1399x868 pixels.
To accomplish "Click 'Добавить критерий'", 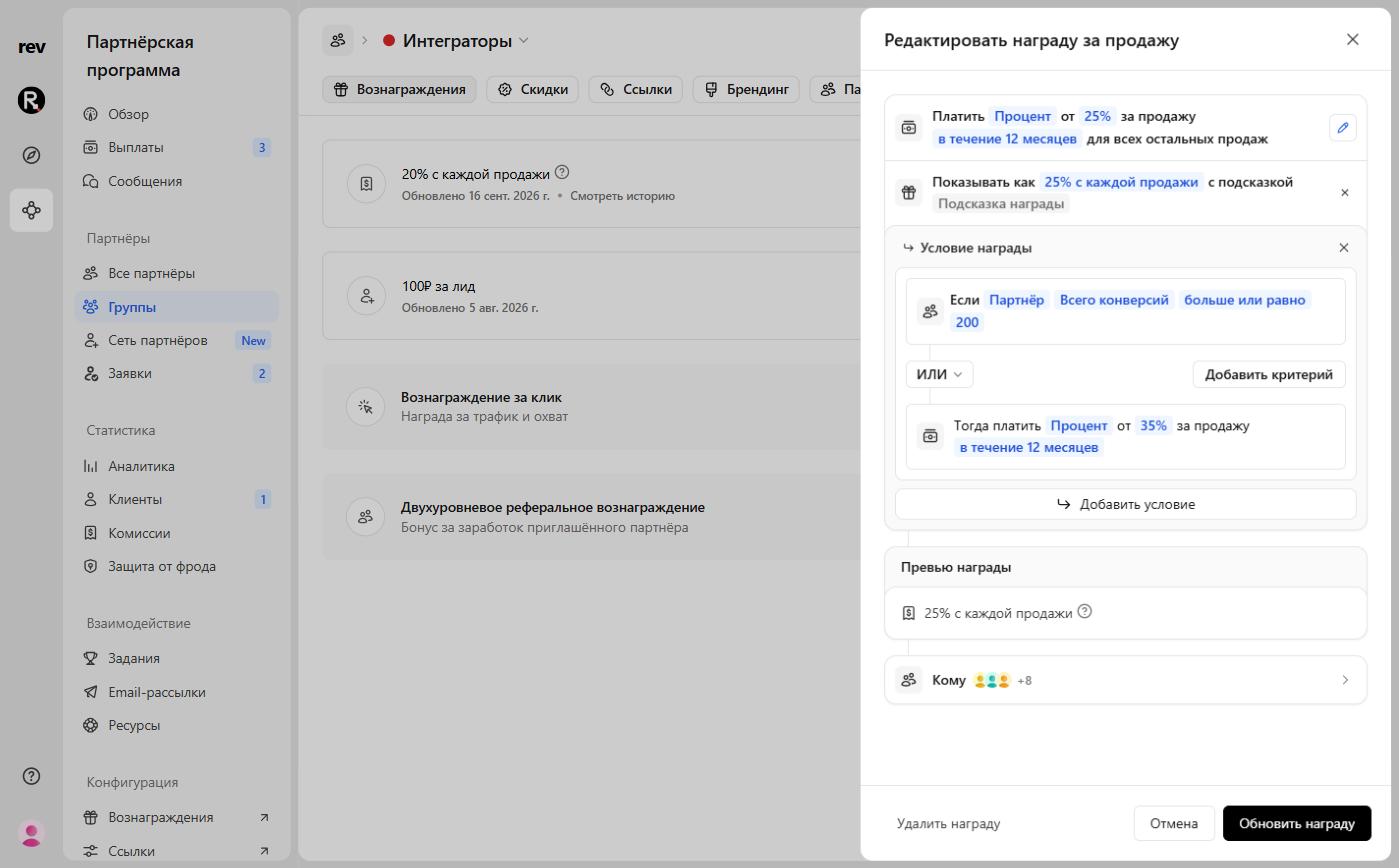I will coord(1268,374).
